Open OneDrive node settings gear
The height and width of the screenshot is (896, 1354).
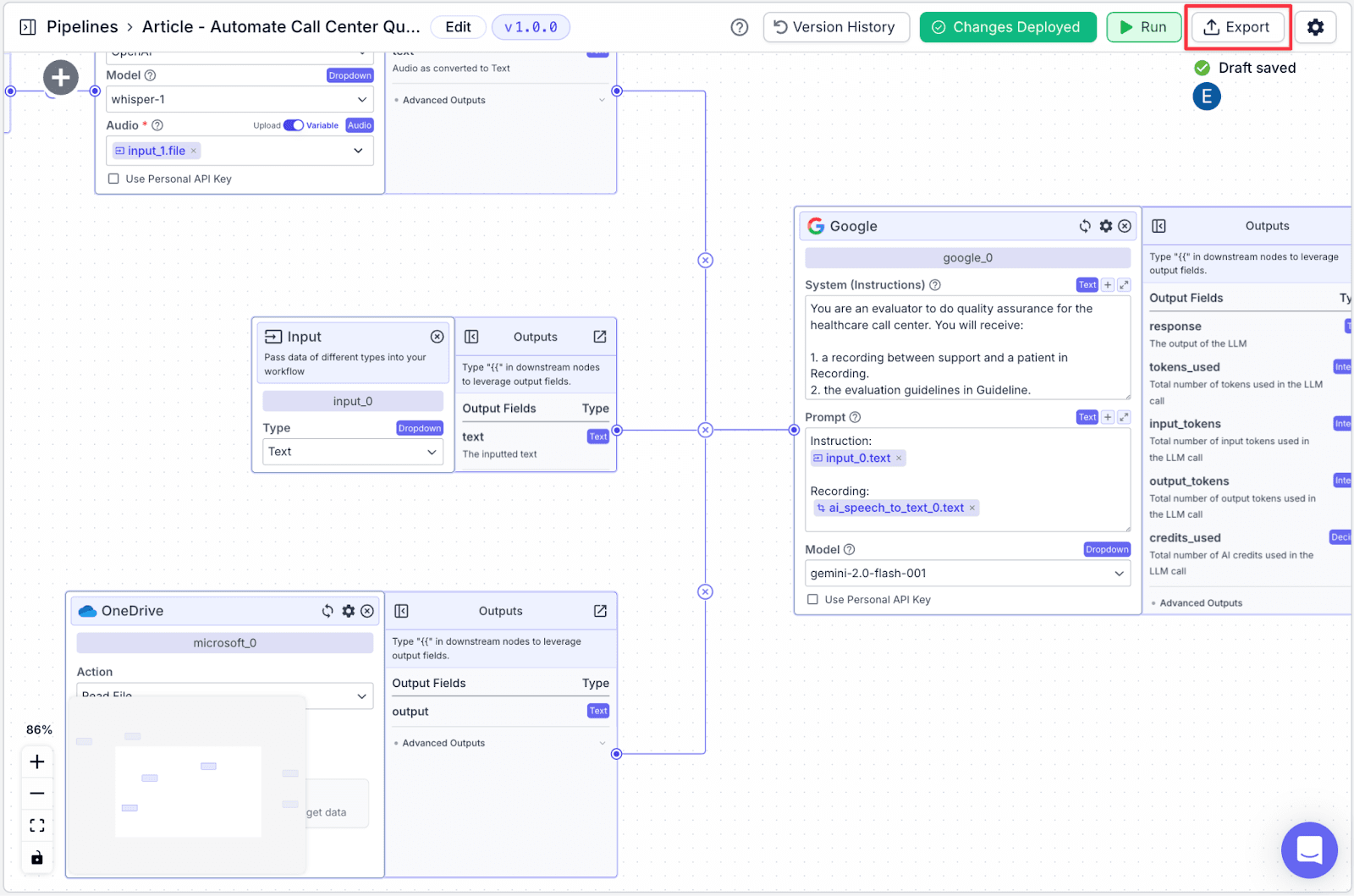[x=348, y=611]
